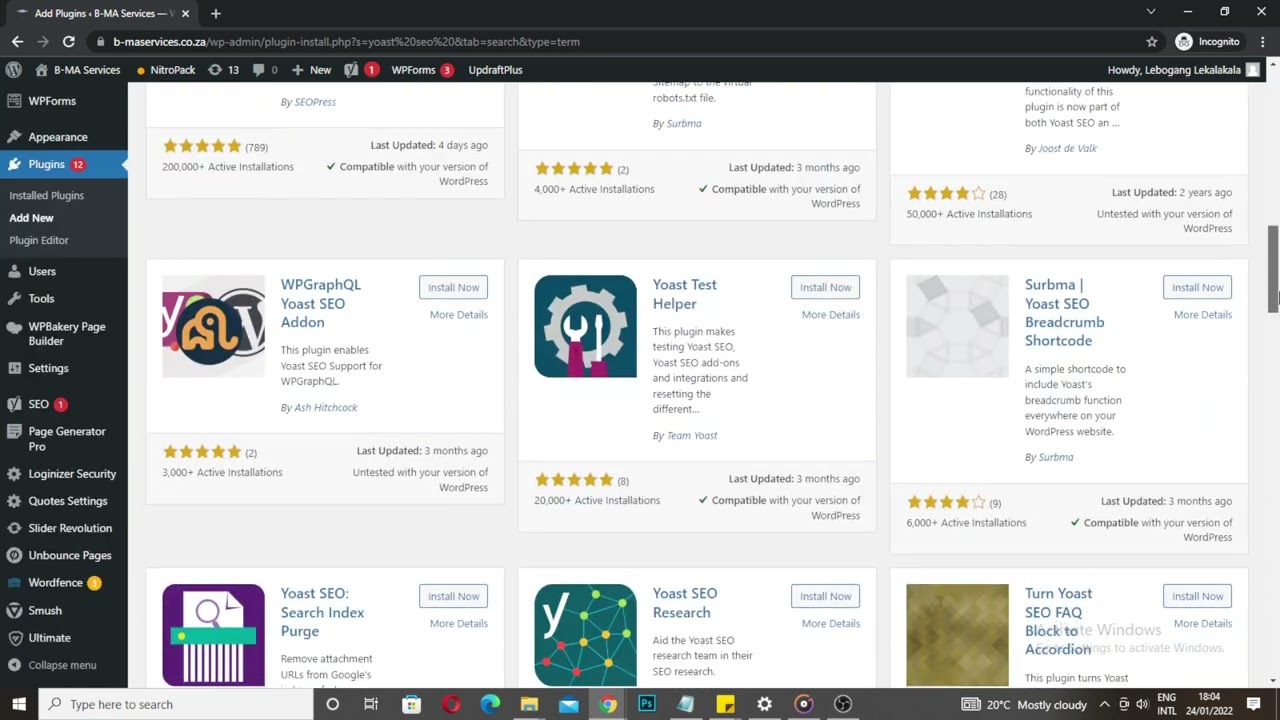Open UpdraftPlus in admin bar

[x=495, y=70]
